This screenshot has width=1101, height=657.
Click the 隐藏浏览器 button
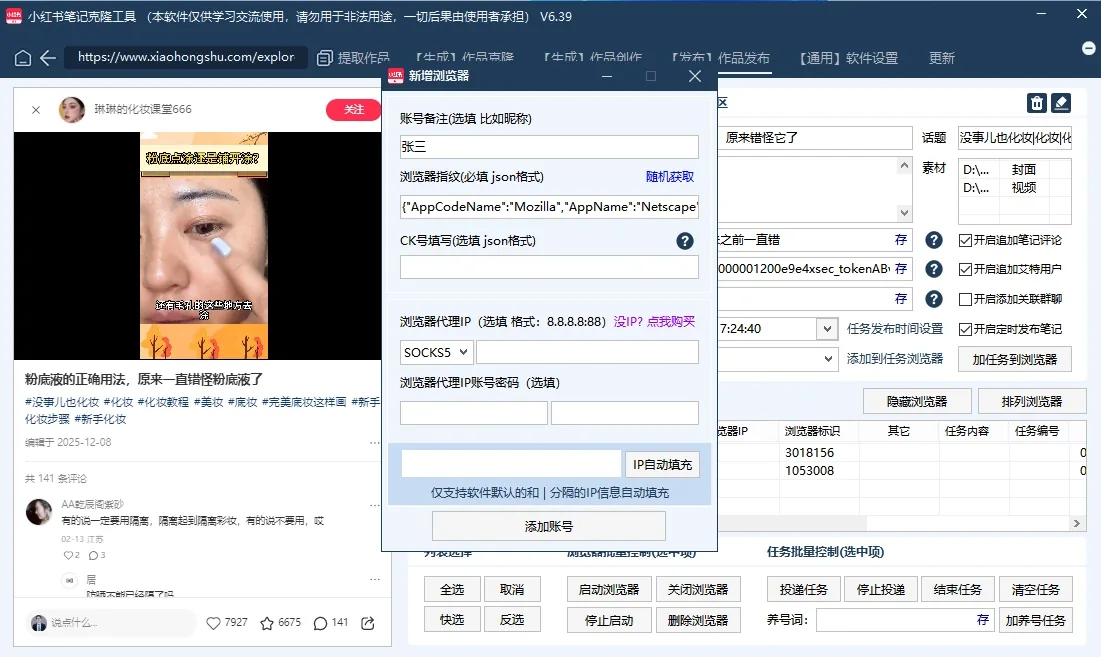917,402
